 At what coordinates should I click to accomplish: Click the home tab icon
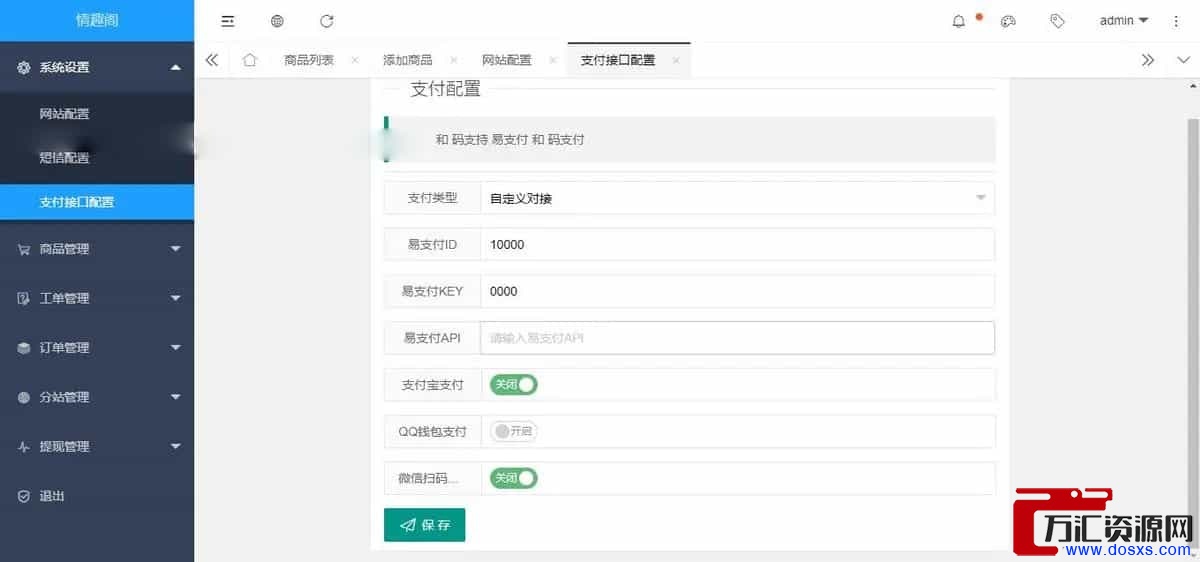[x=250, y=60]
